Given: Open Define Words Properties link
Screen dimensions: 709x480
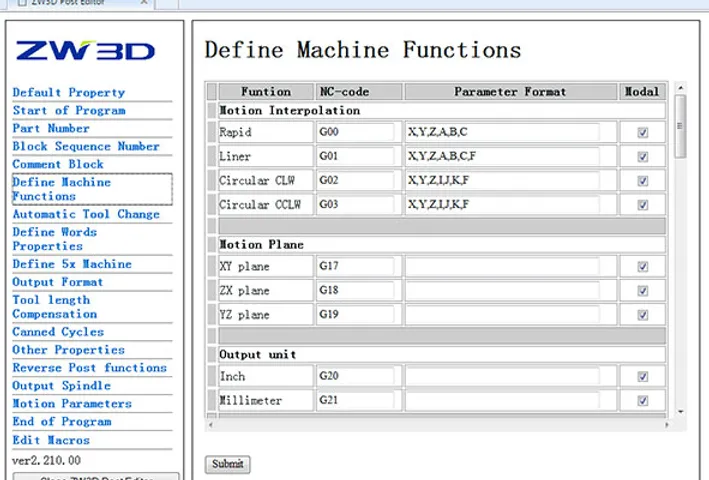Looking at the screenshot, I should 54,239.
